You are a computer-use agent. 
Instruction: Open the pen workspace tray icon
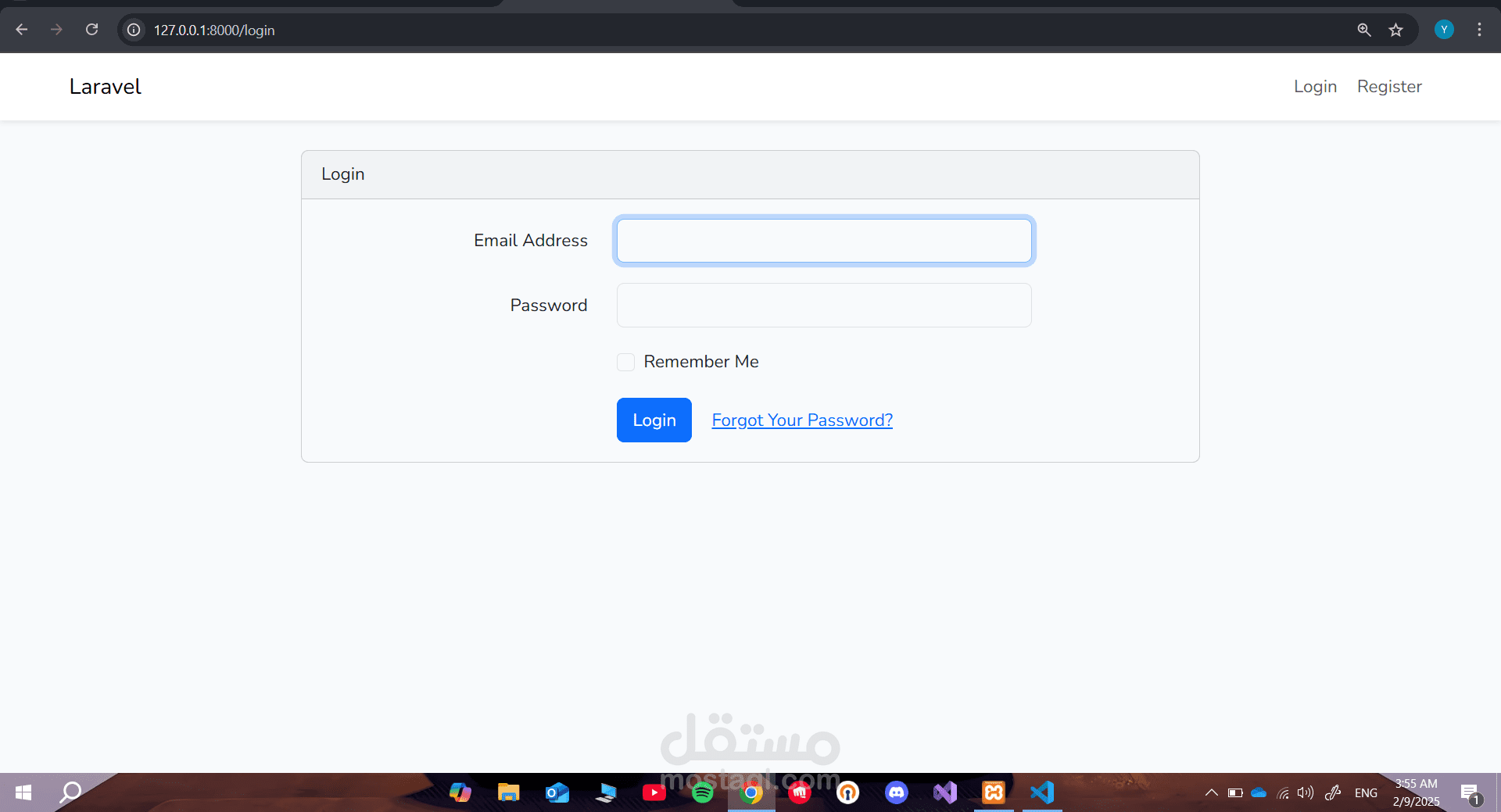coord(1333,792)
